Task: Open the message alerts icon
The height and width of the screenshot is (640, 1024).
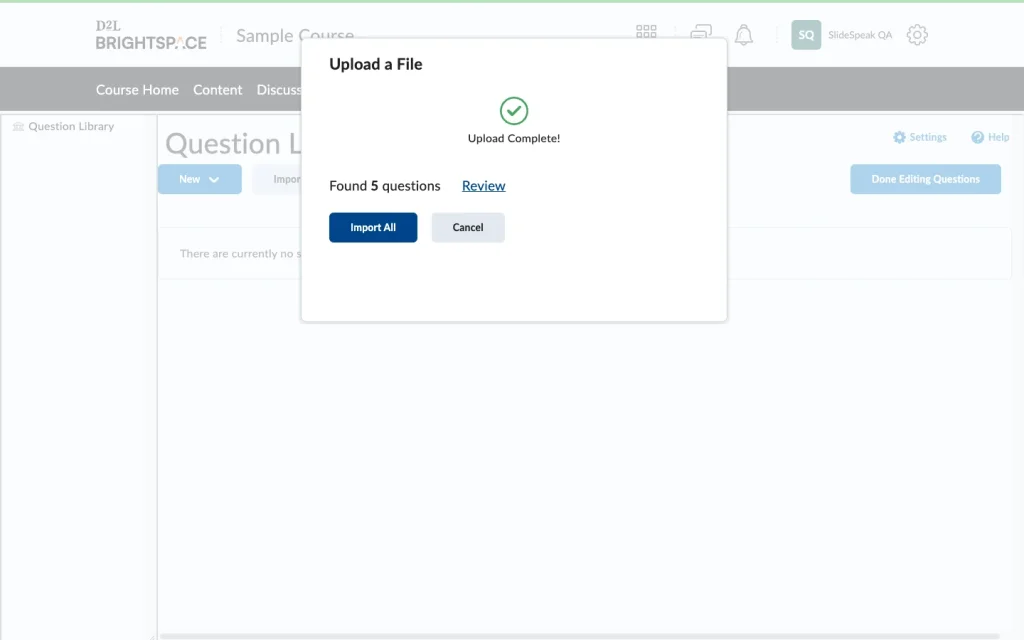Action: point(701,33)
